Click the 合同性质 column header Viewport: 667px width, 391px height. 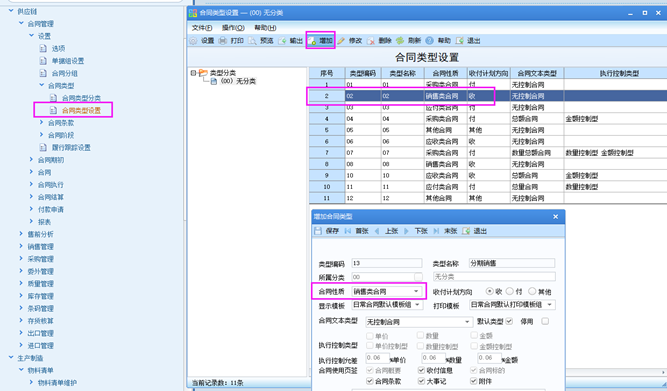[445, 73]
